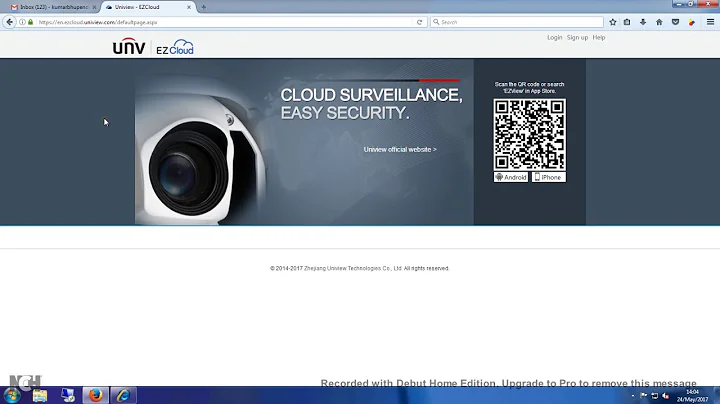Viewport: 720px width, 404px height.
Task: Click the UNV logo
Action: tap(129, 46)
